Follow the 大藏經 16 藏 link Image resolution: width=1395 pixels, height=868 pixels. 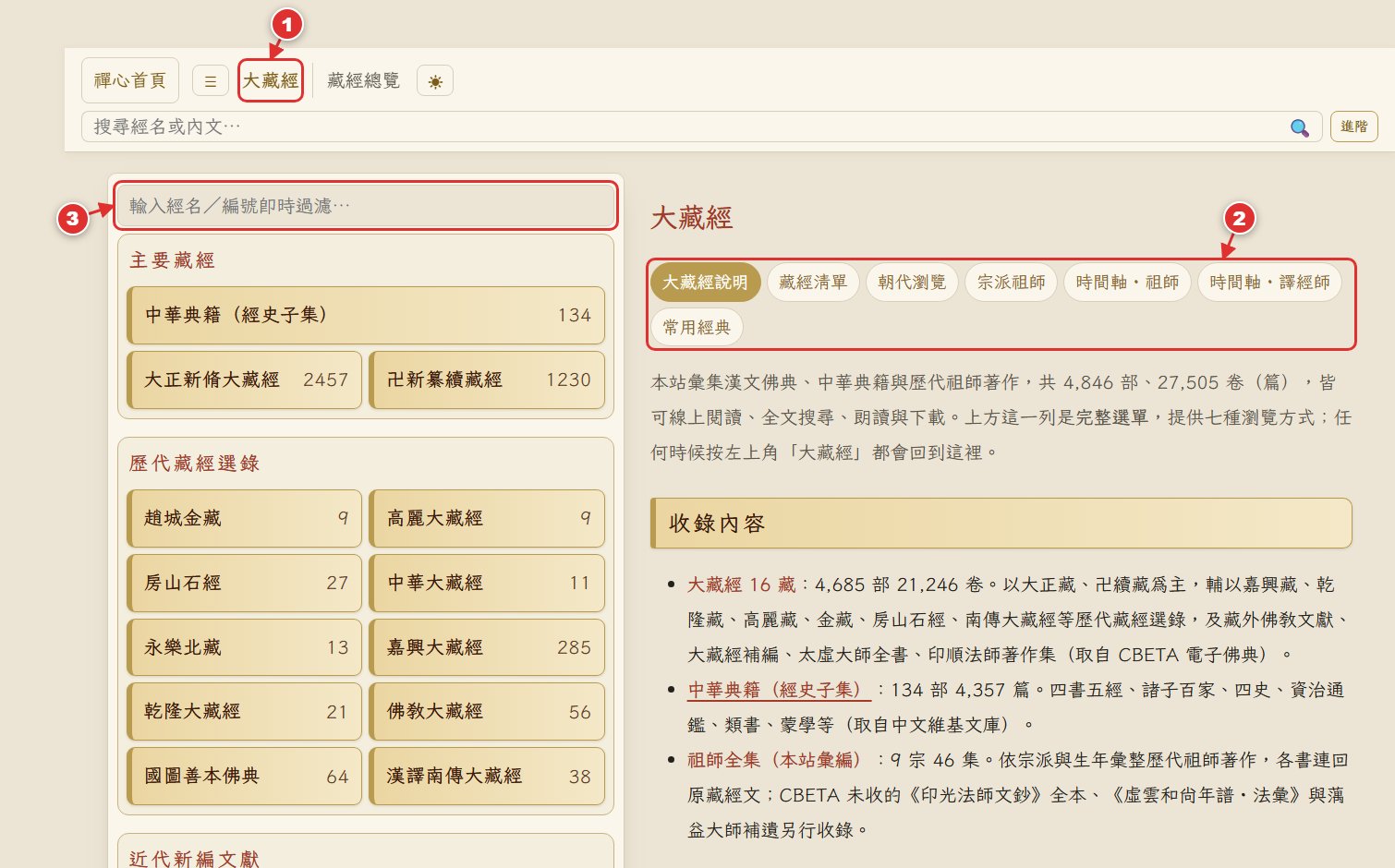[741, 585]
